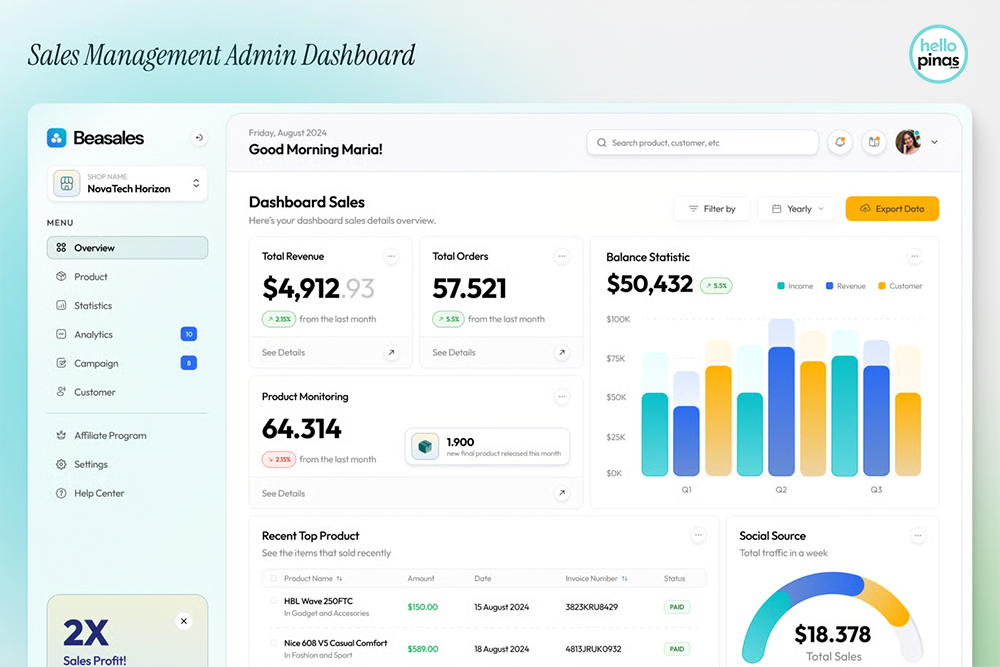The image size is (1000, 667).
Task: Click the Export Data button
Action: coord(892,209)
